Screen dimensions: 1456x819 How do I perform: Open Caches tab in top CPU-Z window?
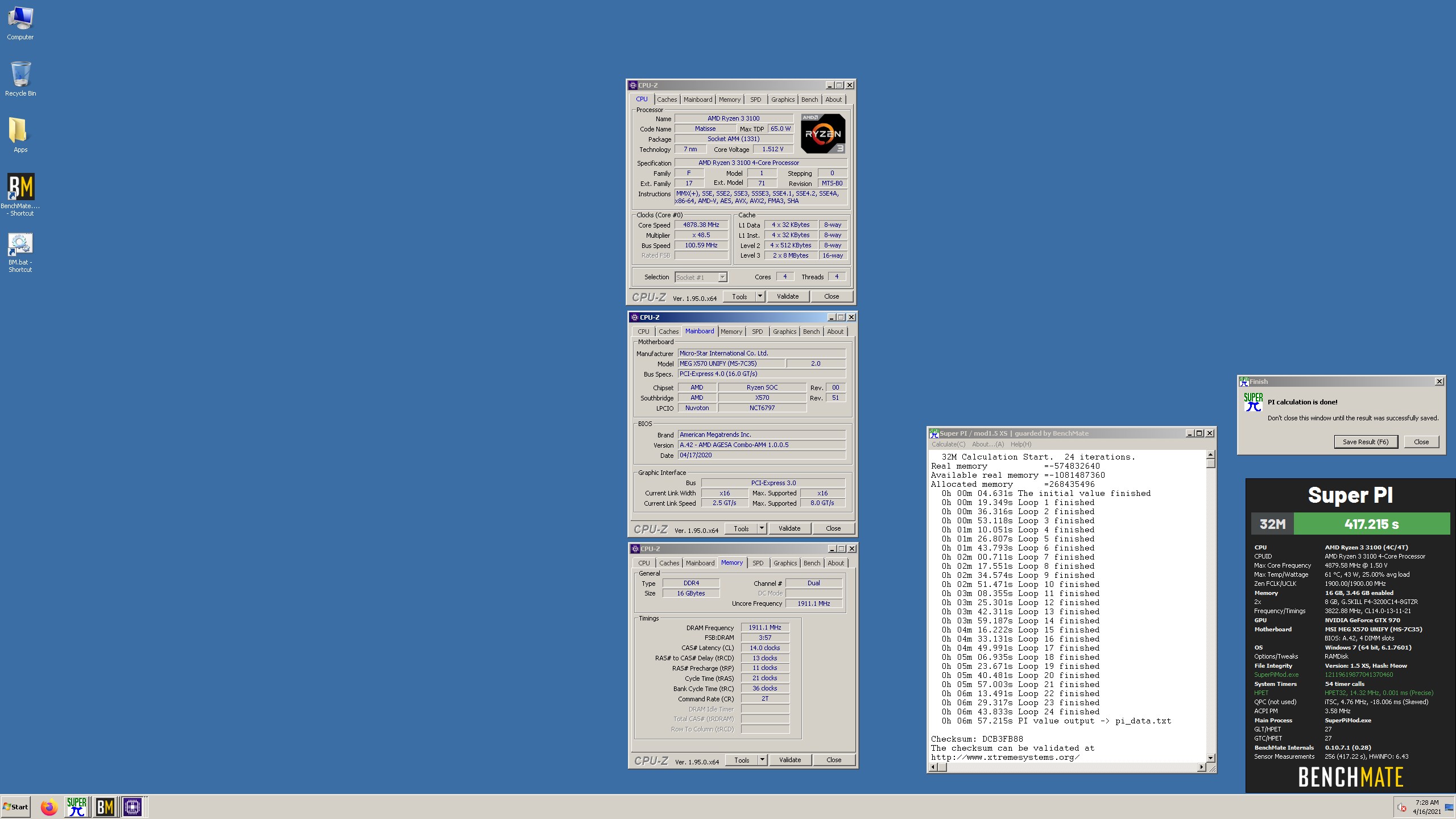(x=667, y=100)
